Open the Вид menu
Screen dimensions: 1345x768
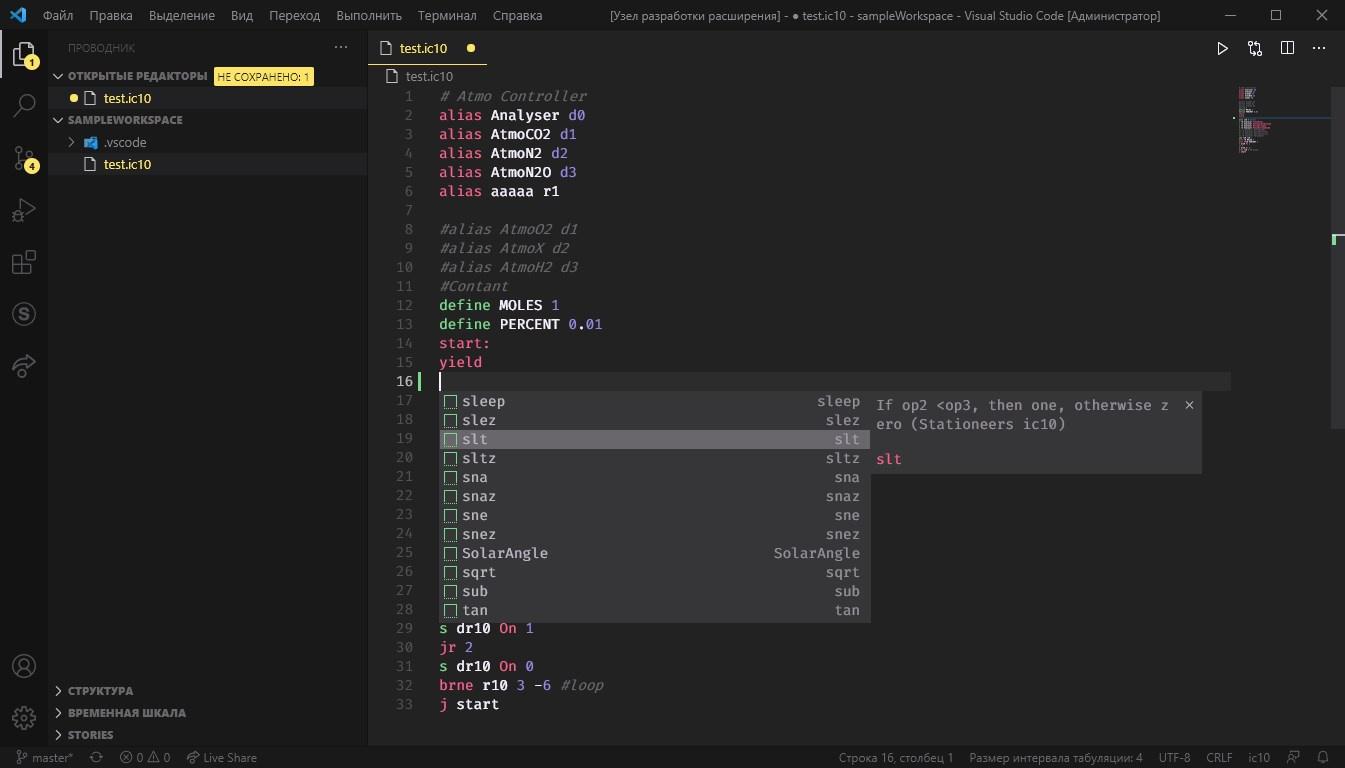242,16
